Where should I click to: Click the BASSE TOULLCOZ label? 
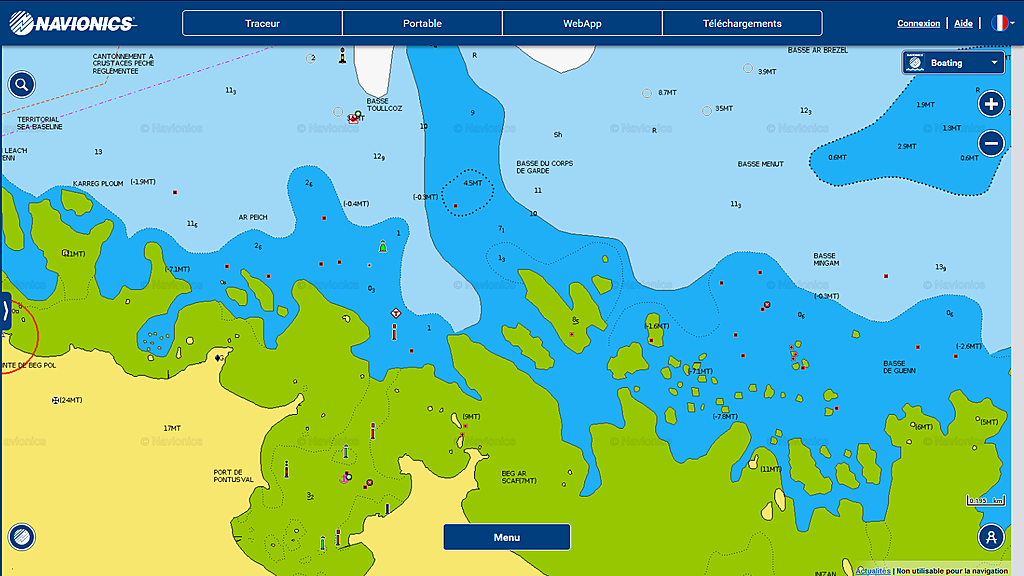tap(384, 104)
